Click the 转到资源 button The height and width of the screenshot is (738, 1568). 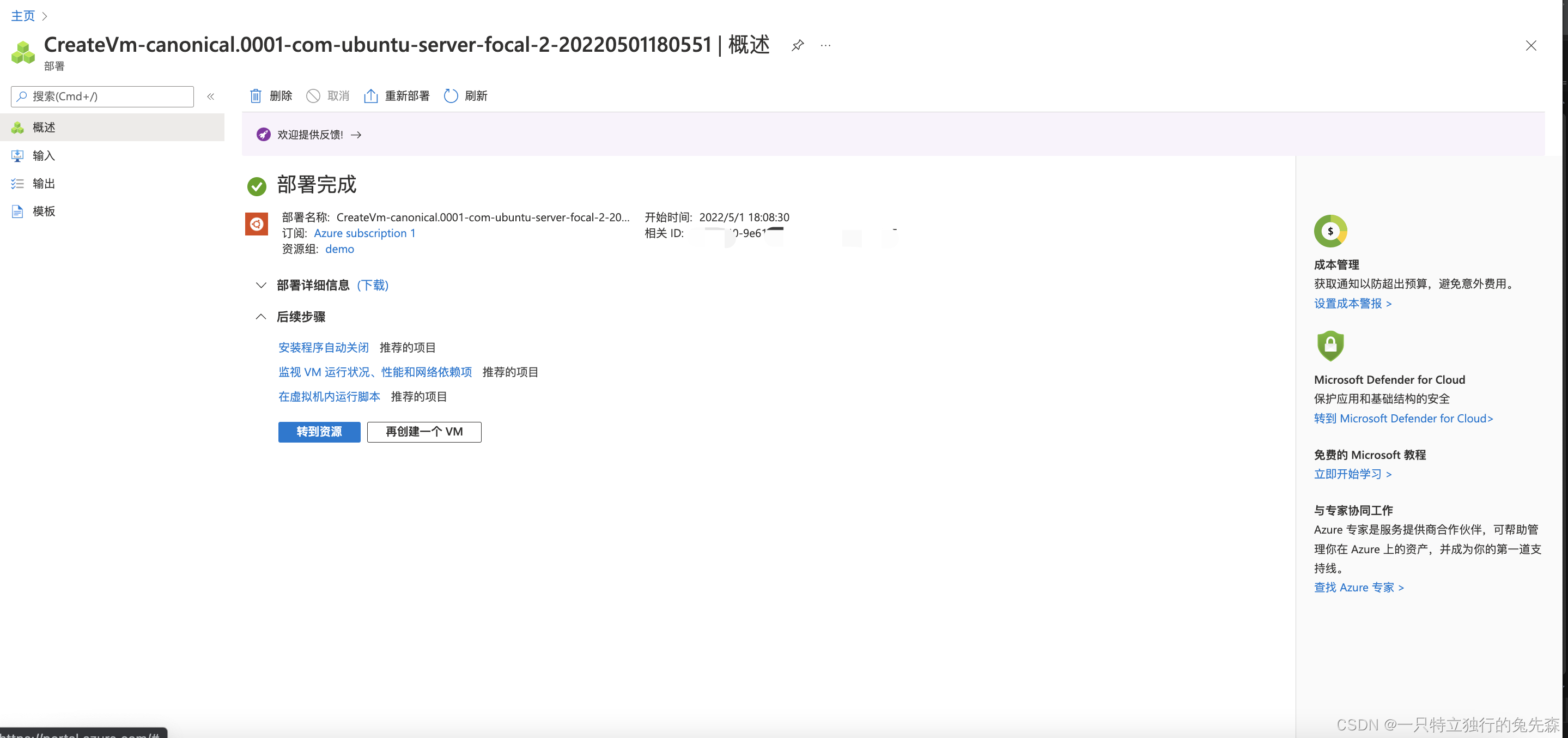coord(319,432)
